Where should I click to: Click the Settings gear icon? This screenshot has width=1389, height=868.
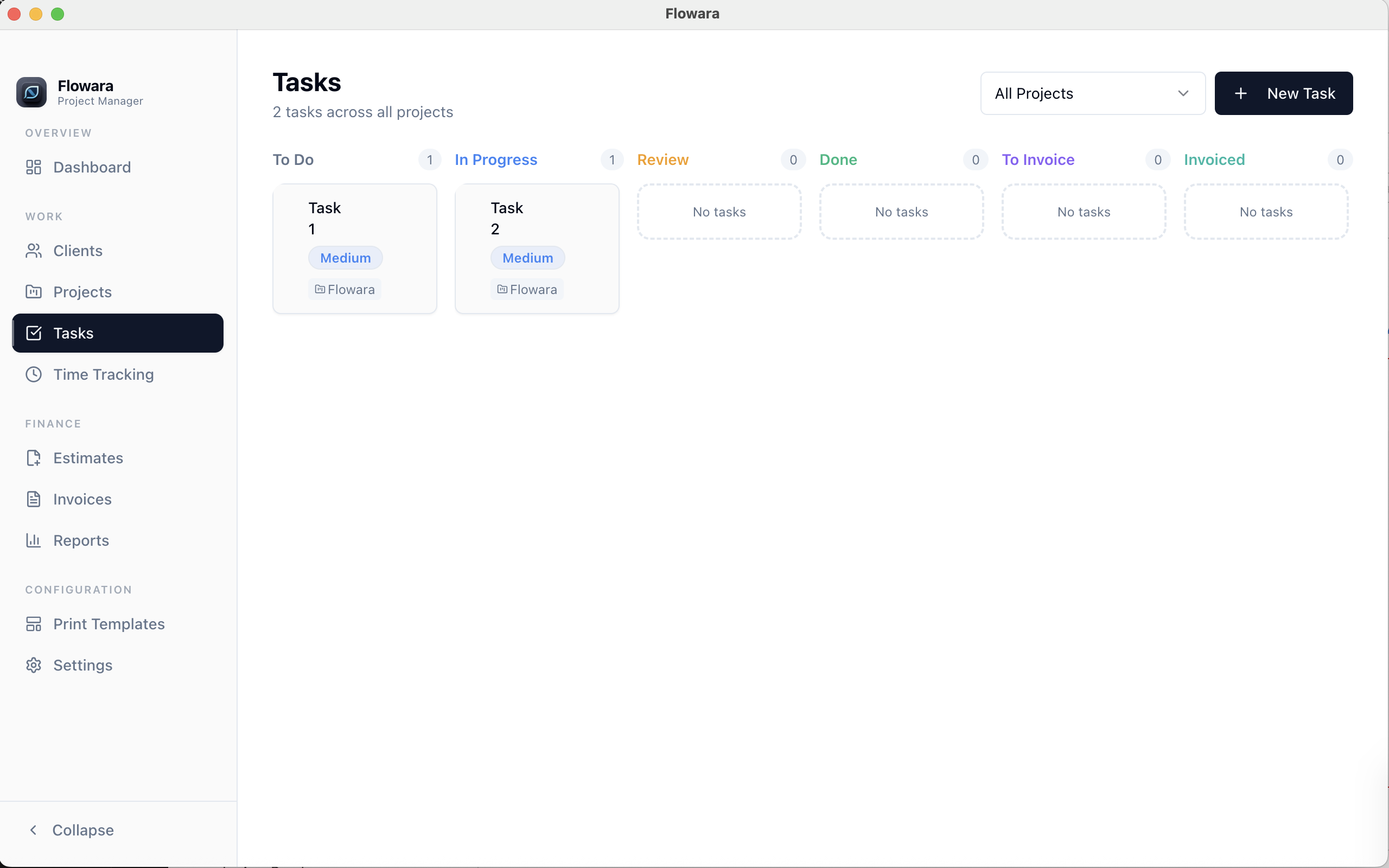click(x=33, y=665)
